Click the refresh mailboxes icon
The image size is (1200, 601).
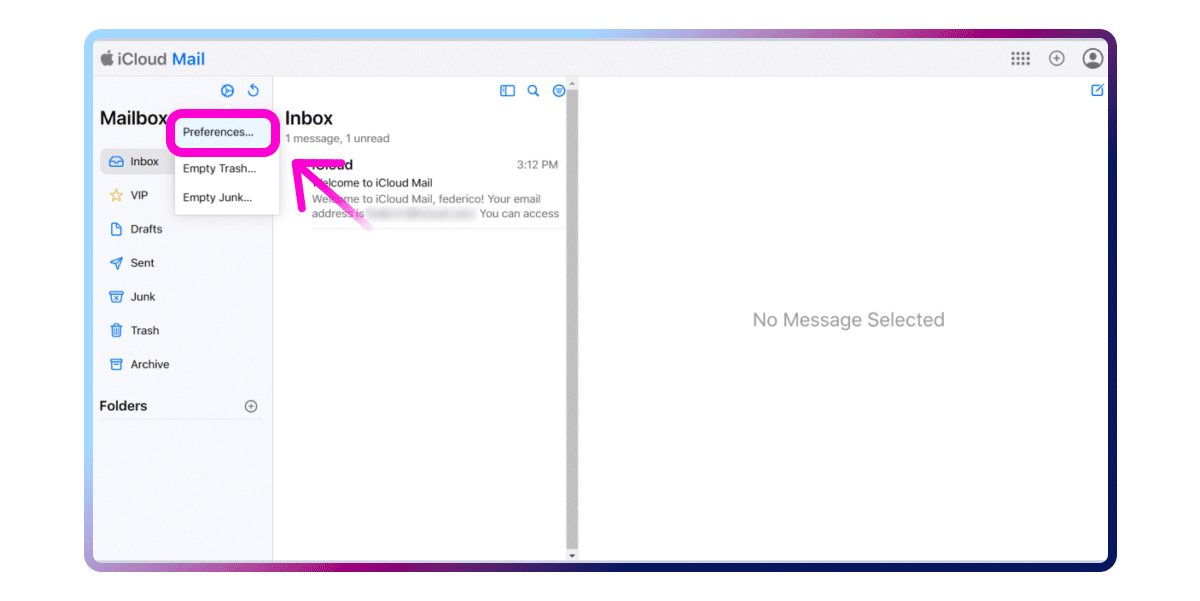coord(253,90)
